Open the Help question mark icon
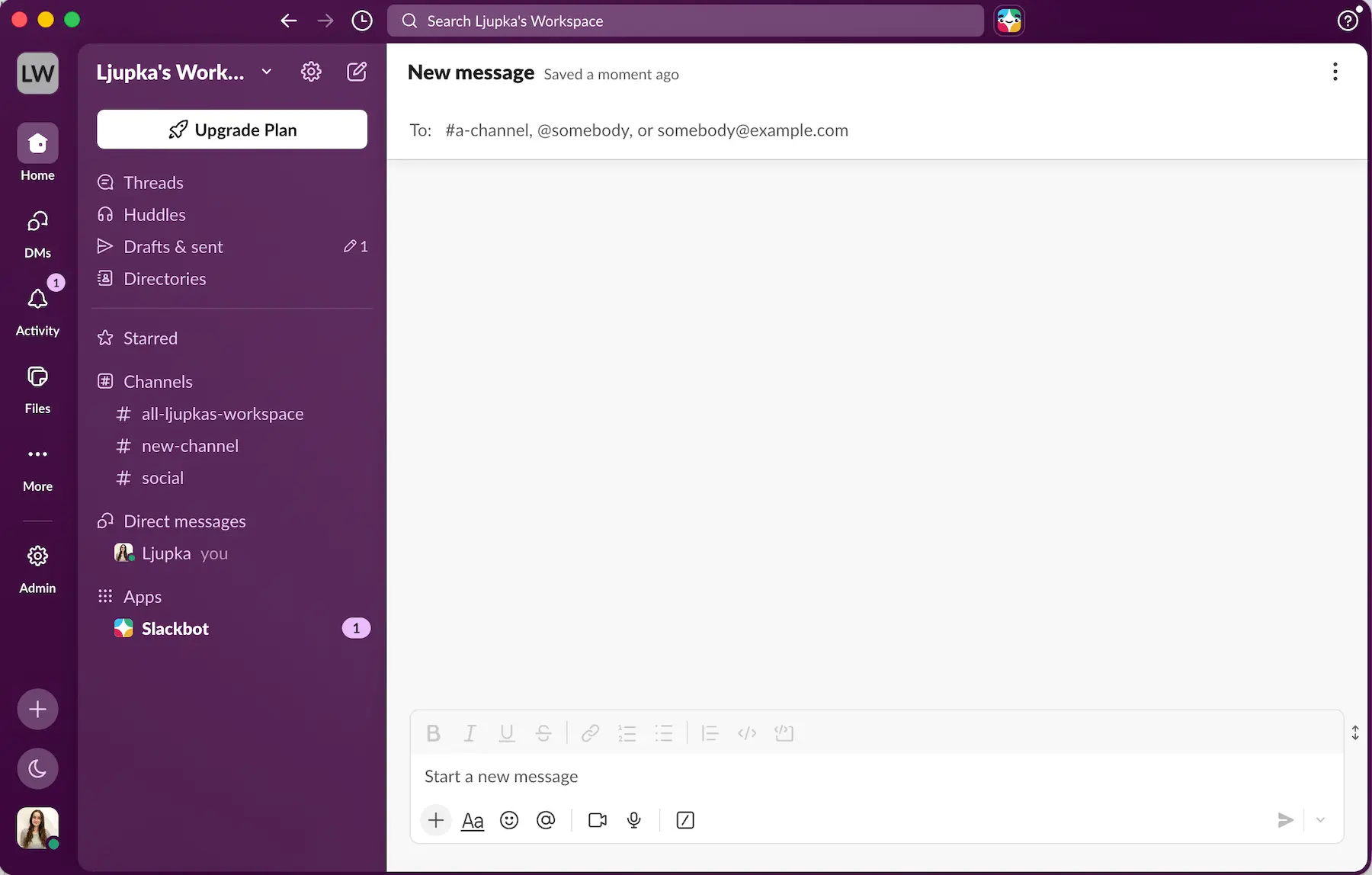Viewport: 1372px width, 875px height. (x=1348, y=21)
